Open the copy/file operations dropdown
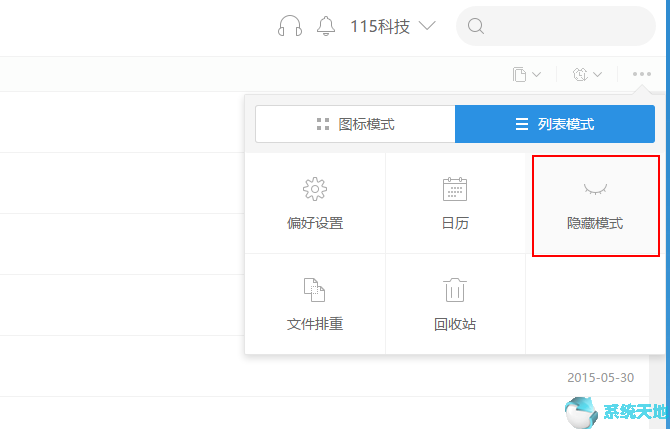 pyautogui.click(x=527, y=74)
